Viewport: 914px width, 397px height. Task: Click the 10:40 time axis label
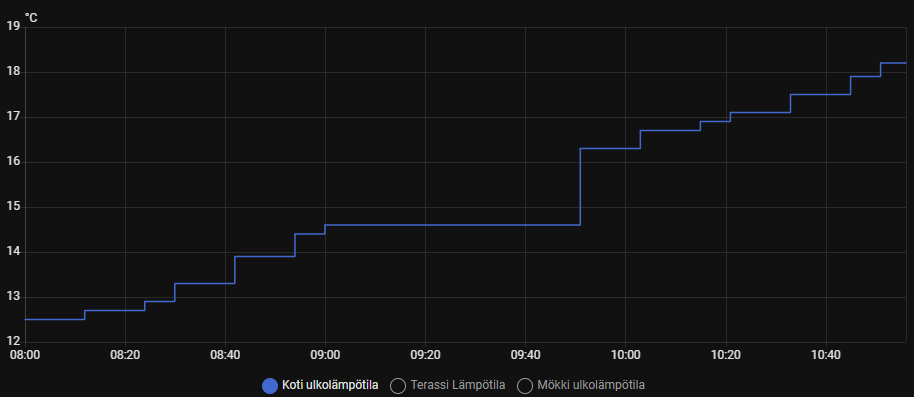[826, 354]
